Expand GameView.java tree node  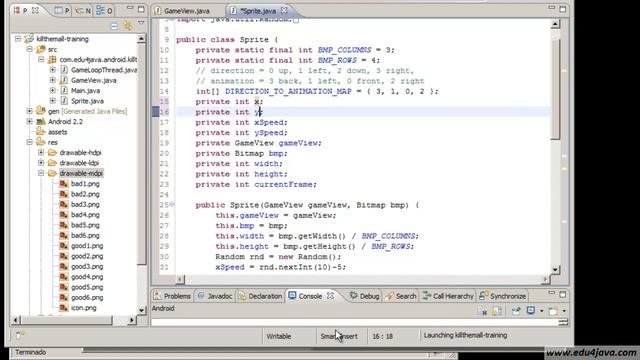click(x=52, y=80)
